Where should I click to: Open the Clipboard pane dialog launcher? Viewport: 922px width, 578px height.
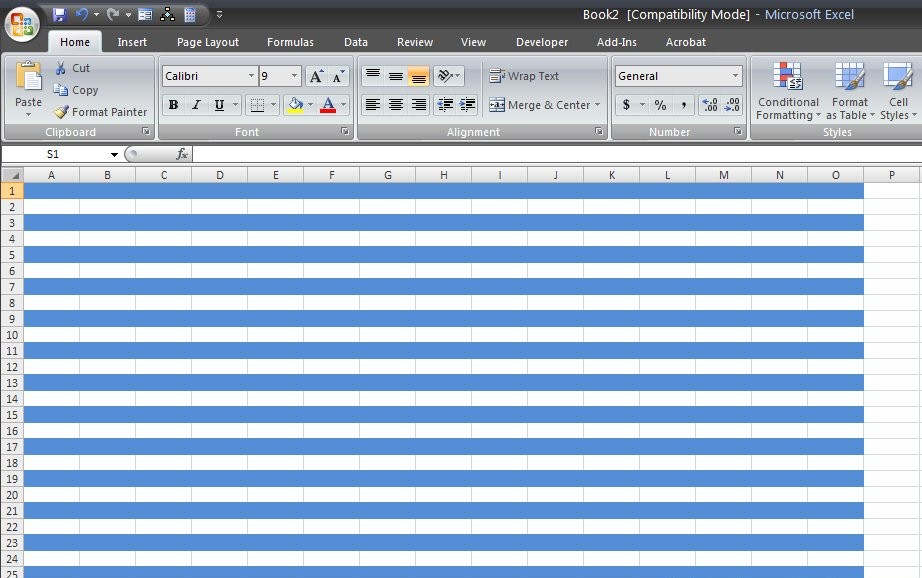pos(146,131)
